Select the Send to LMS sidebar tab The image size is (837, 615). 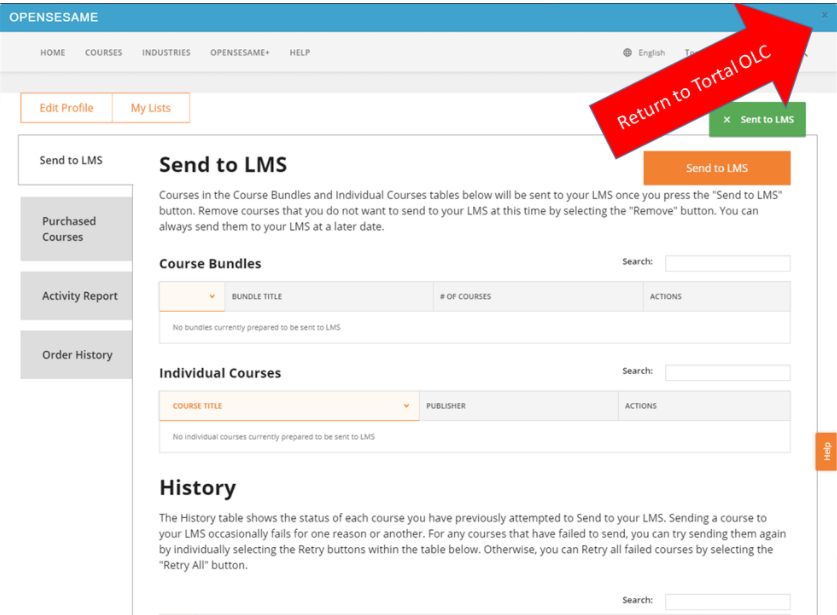(x=75, y=160)
